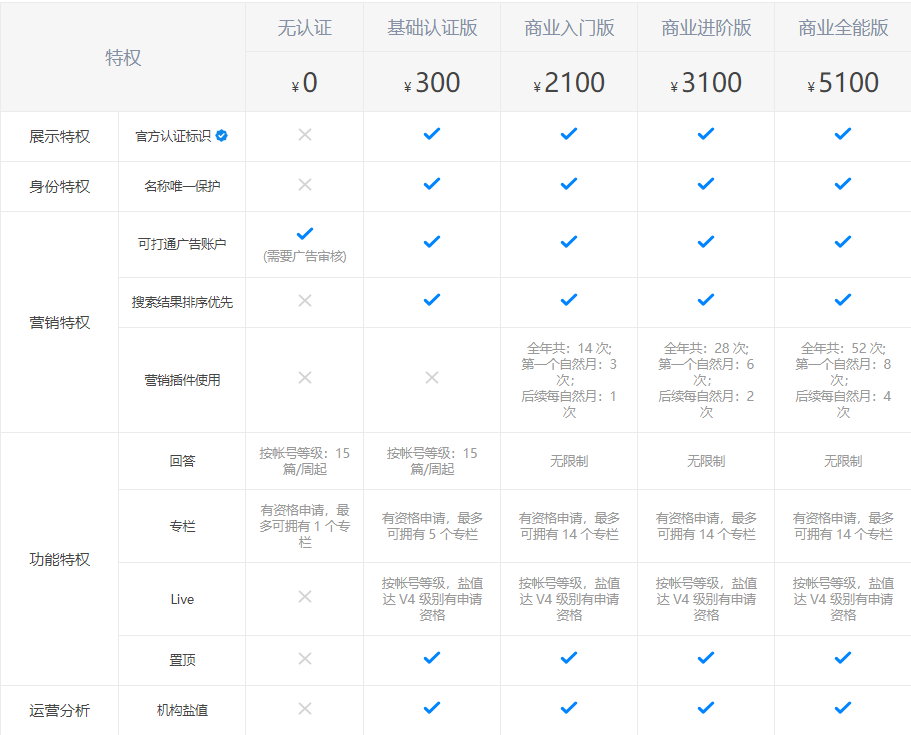
Task: Click the 商业入门版 checkmark for 搜索结果排序优先
Action: point(569,299)
